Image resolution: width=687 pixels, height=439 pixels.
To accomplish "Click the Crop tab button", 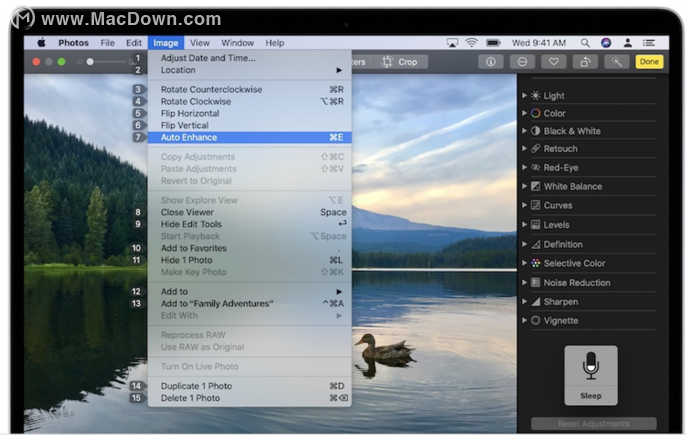I will 400,62.
